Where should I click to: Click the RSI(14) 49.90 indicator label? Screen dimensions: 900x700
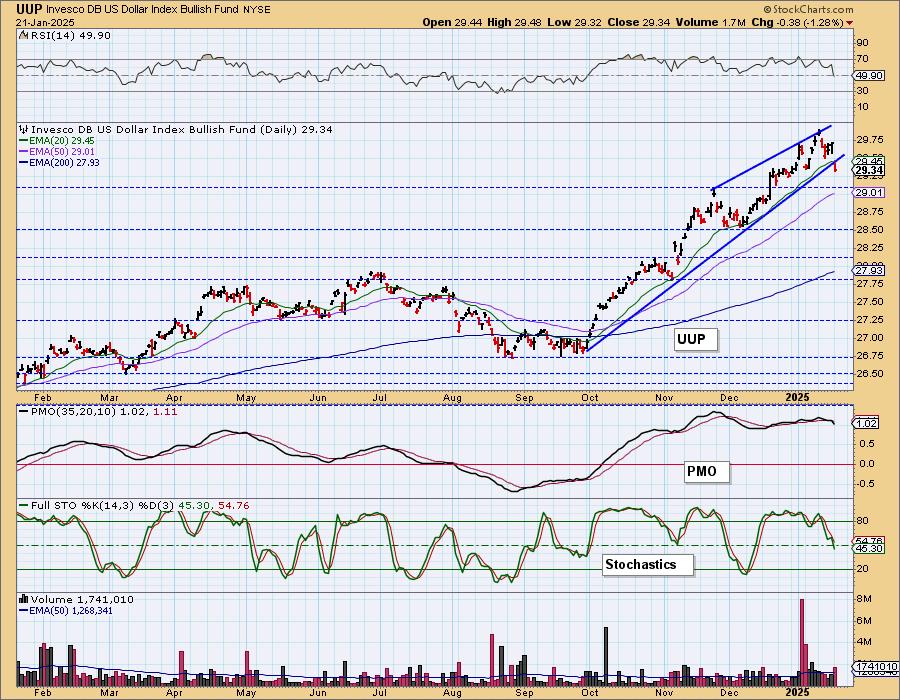(70, 35)
